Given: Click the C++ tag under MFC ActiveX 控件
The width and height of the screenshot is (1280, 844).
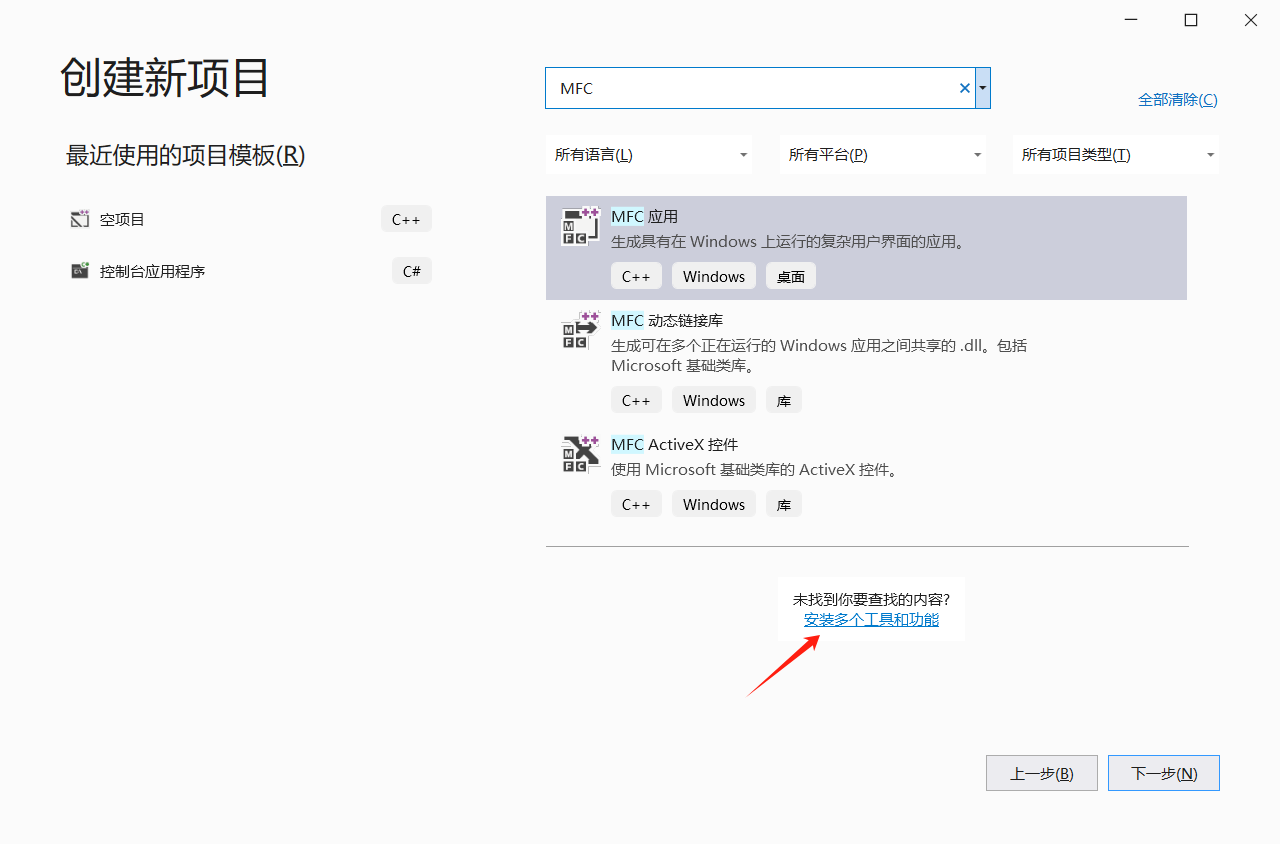Looking at the screenshot, I should click(x=636, y=504).
